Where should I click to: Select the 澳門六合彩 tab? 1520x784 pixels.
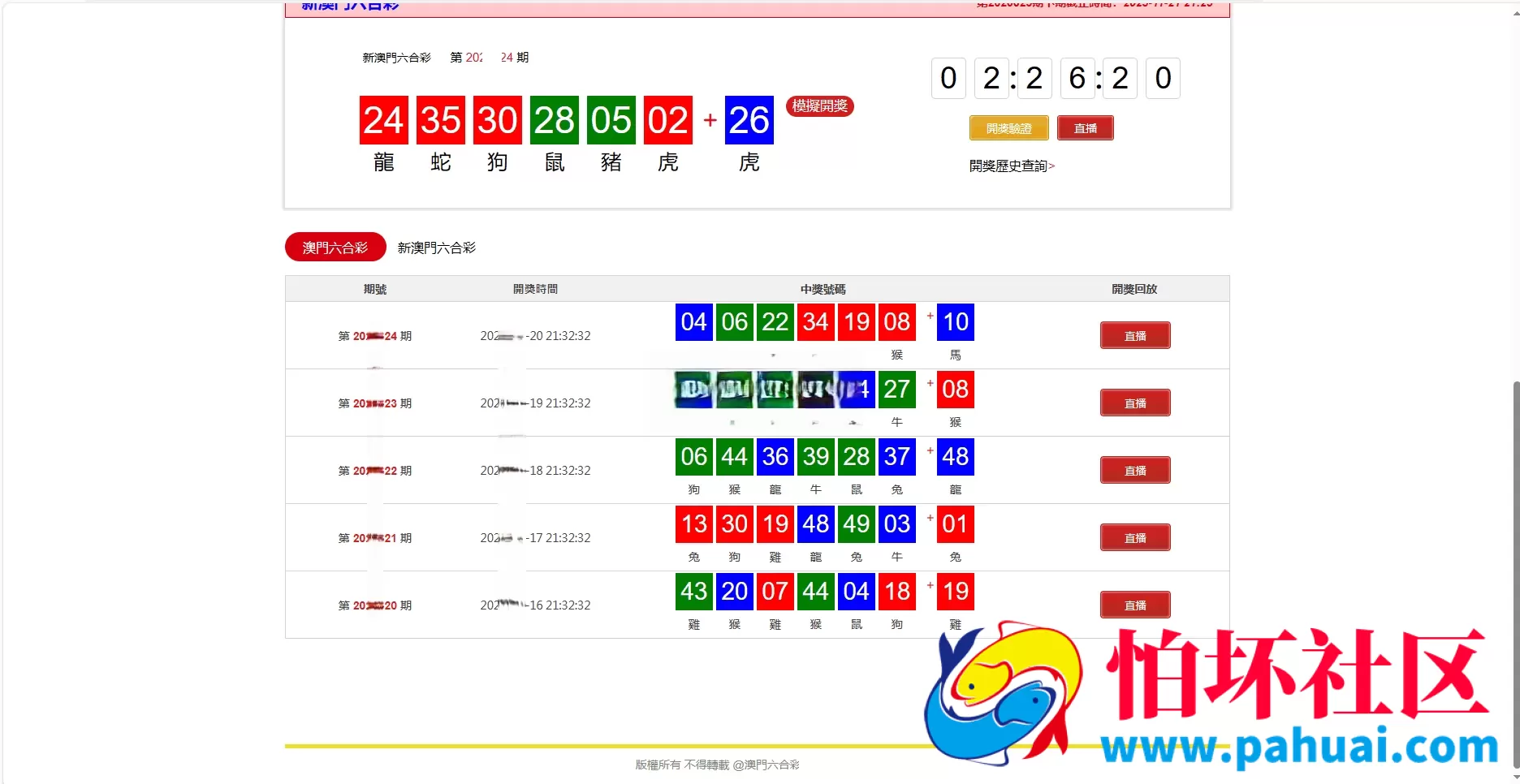tap(335, 248)
